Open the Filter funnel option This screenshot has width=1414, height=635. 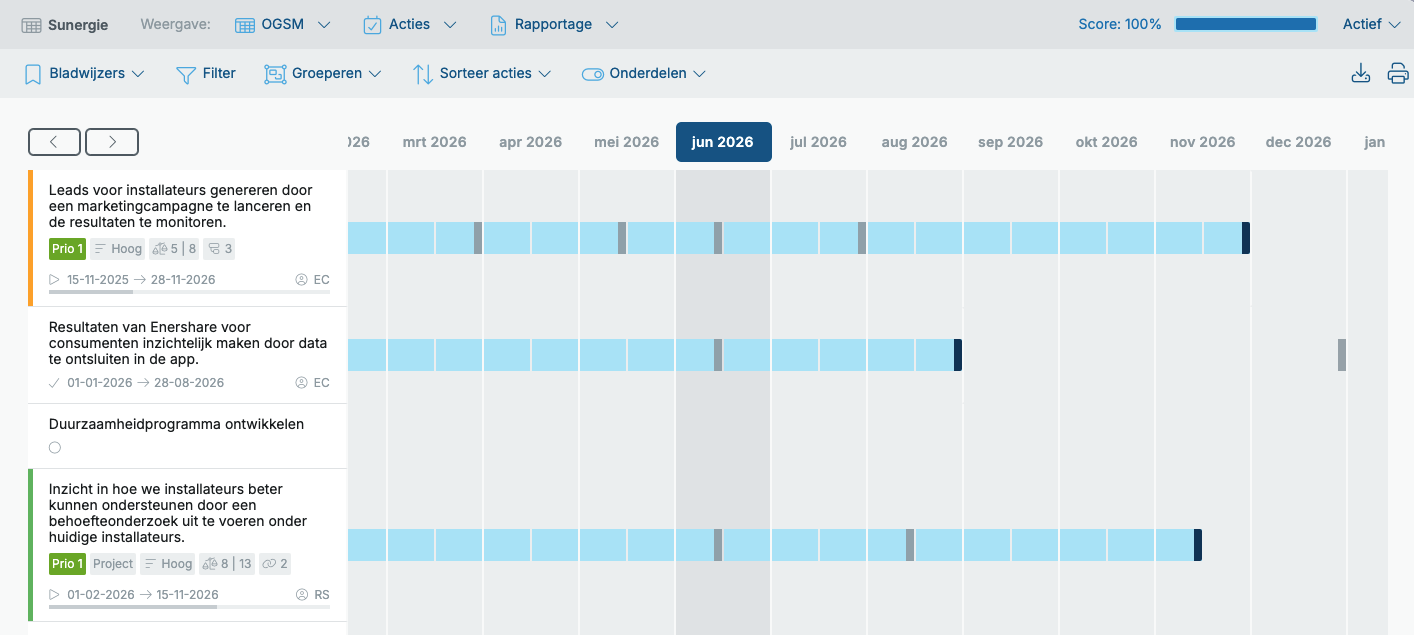[206, 73]
